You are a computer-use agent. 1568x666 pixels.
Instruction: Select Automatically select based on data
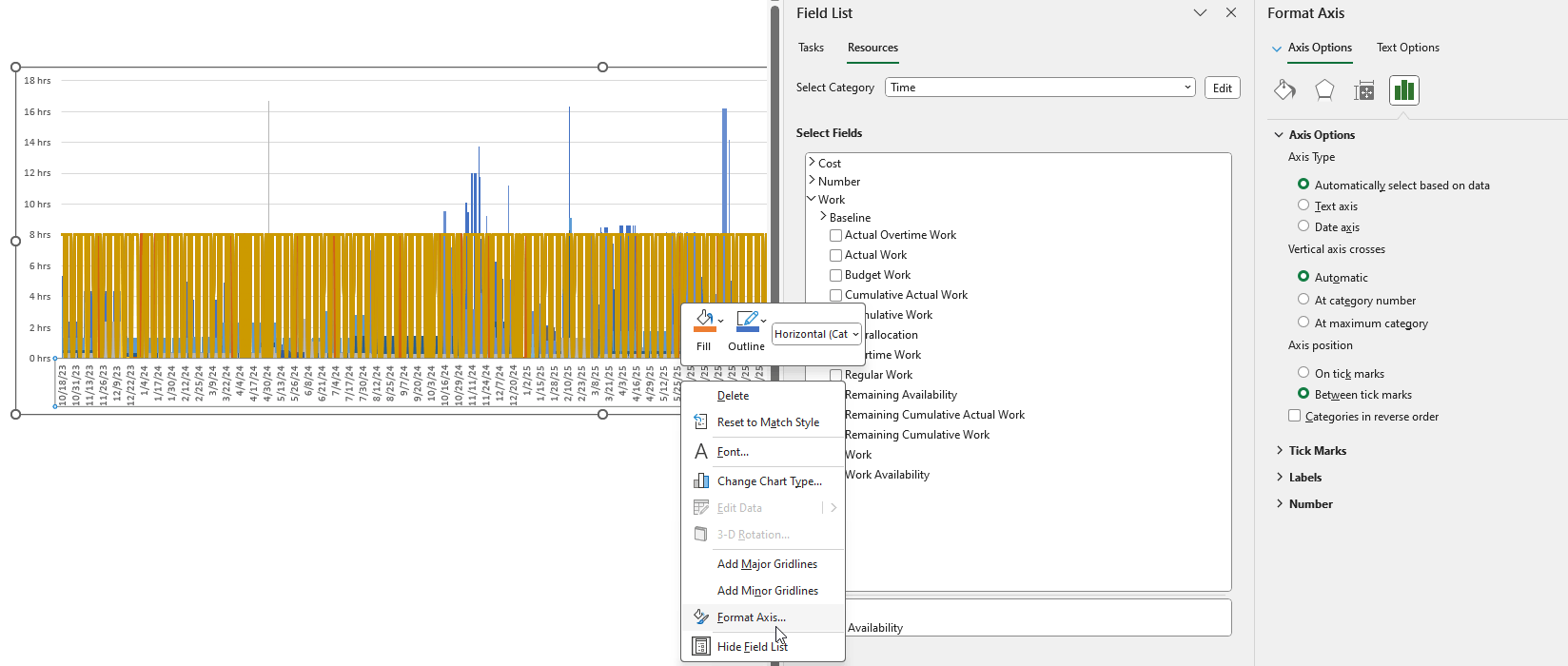click(1303, 185)
